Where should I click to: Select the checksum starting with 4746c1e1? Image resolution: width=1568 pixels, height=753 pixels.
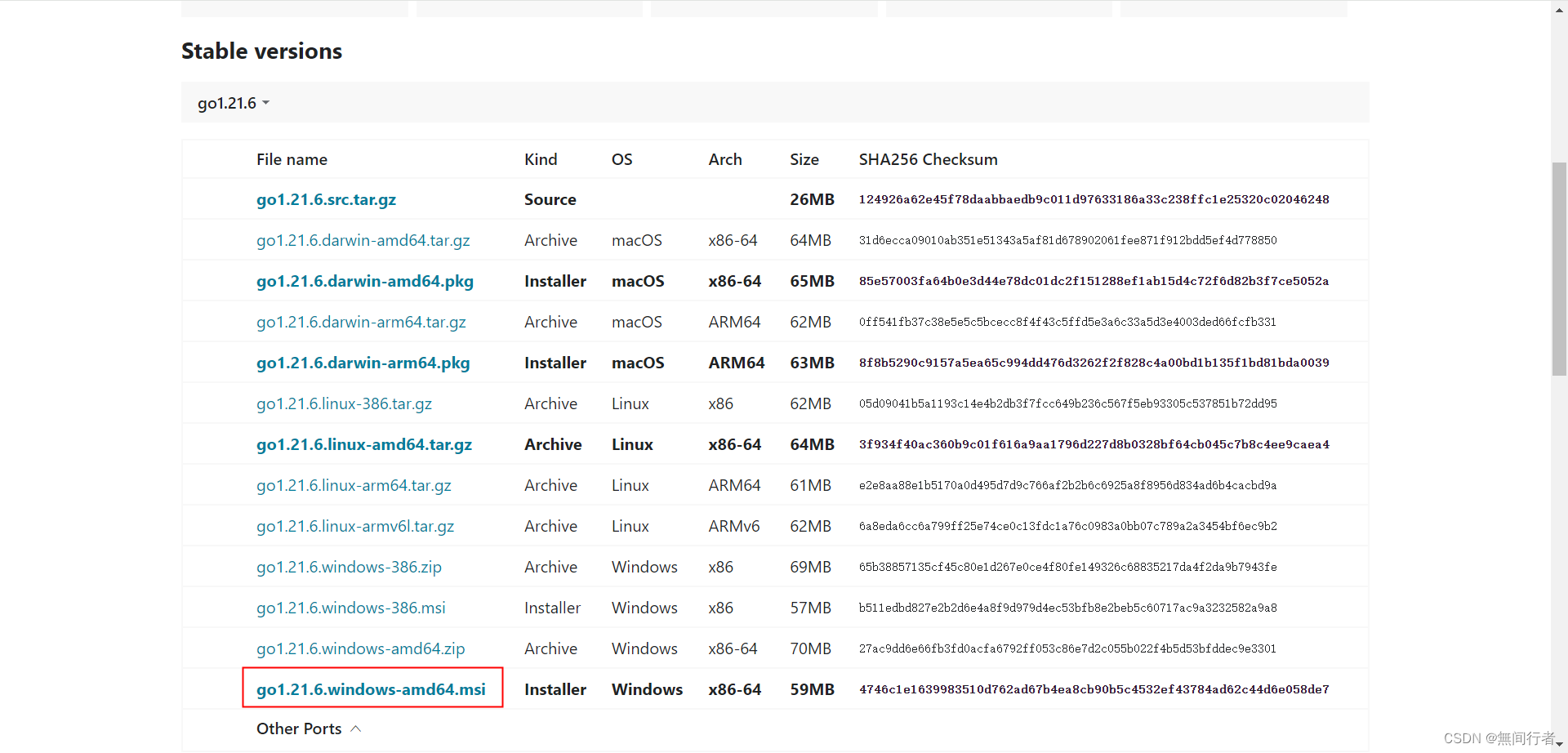coord(1094,689)
